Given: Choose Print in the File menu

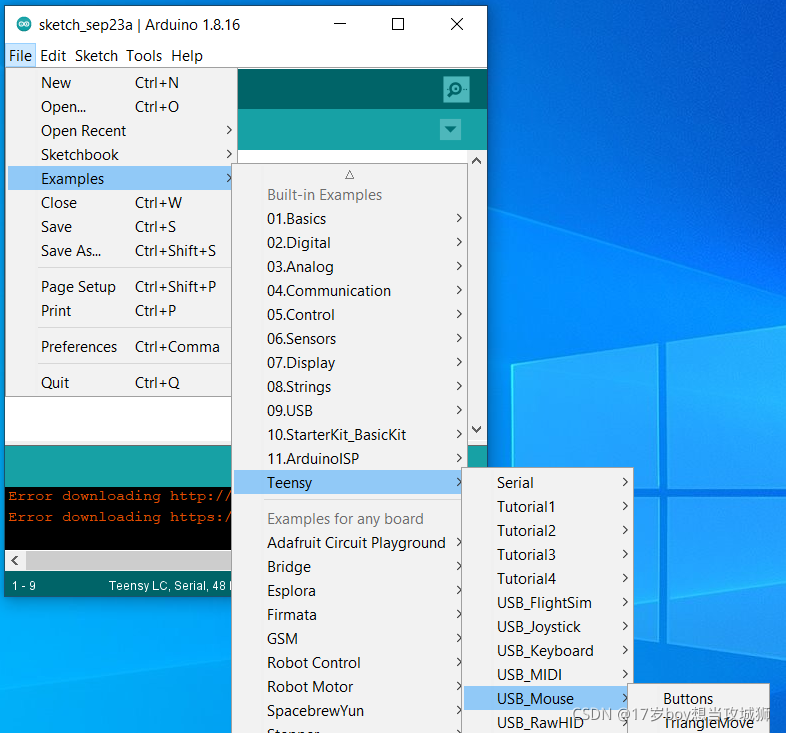Looking at the screenshot, I should point(120,311).
